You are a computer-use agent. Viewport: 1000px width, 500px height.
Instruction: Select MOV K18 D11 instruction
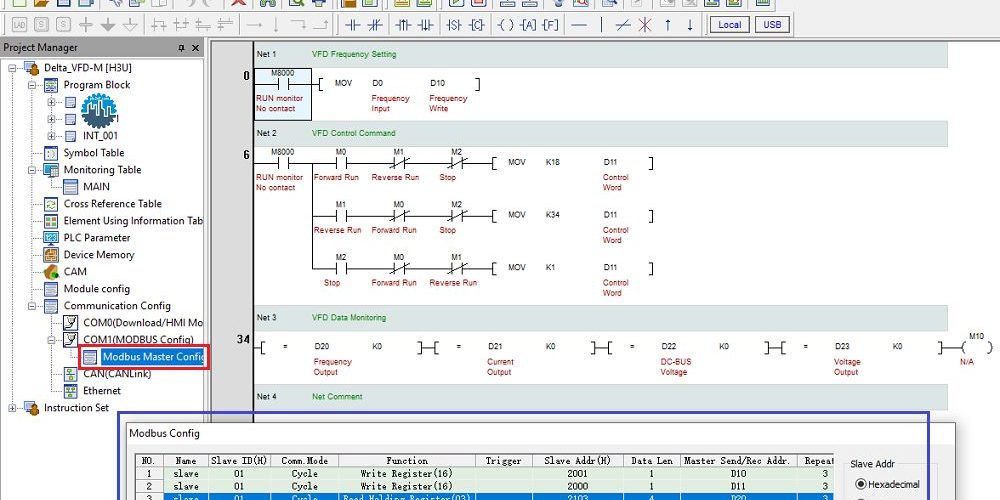pos(572,163)
